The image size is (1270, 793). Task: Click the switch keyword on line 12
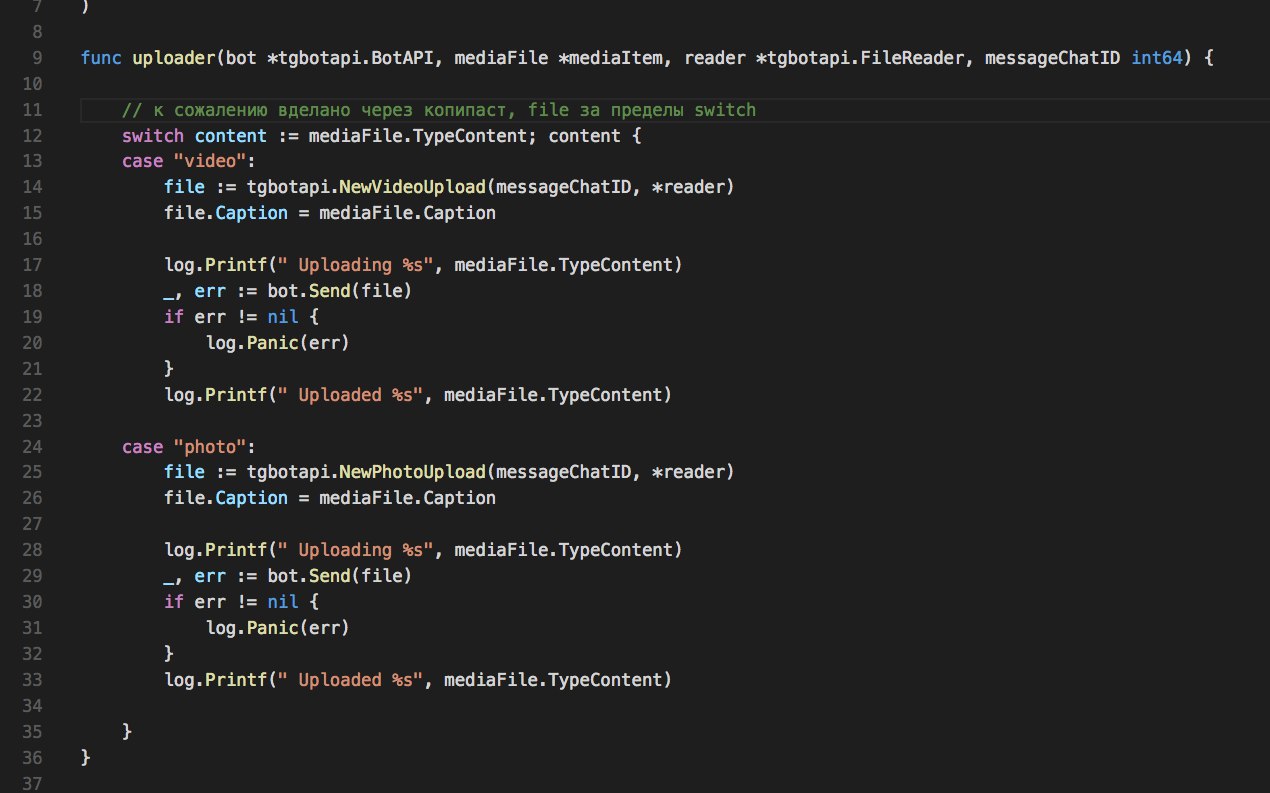click(x=153, y=136)
